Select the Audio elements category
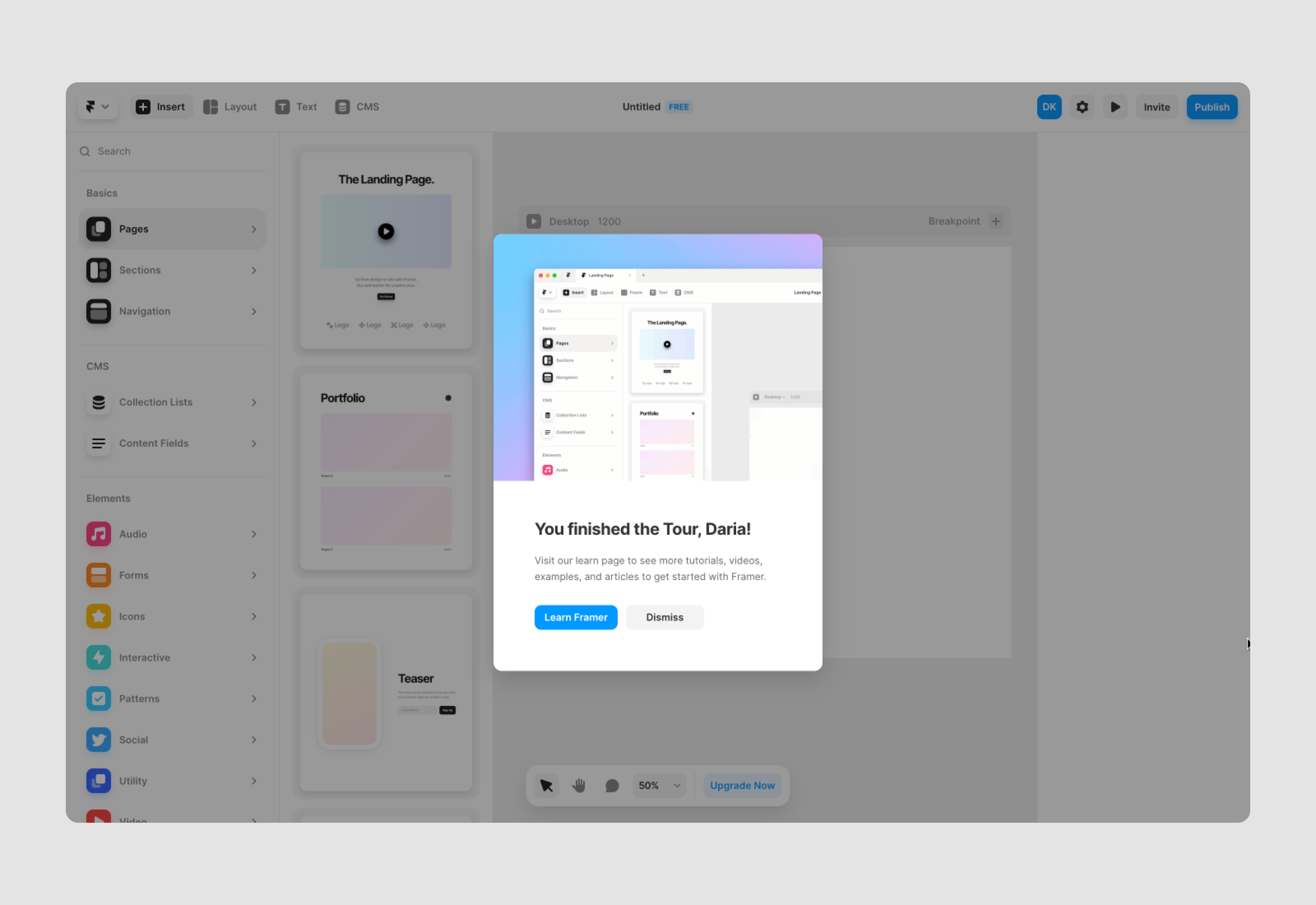Viewport: 1316px width, 905px height. [x=172, y=534]
